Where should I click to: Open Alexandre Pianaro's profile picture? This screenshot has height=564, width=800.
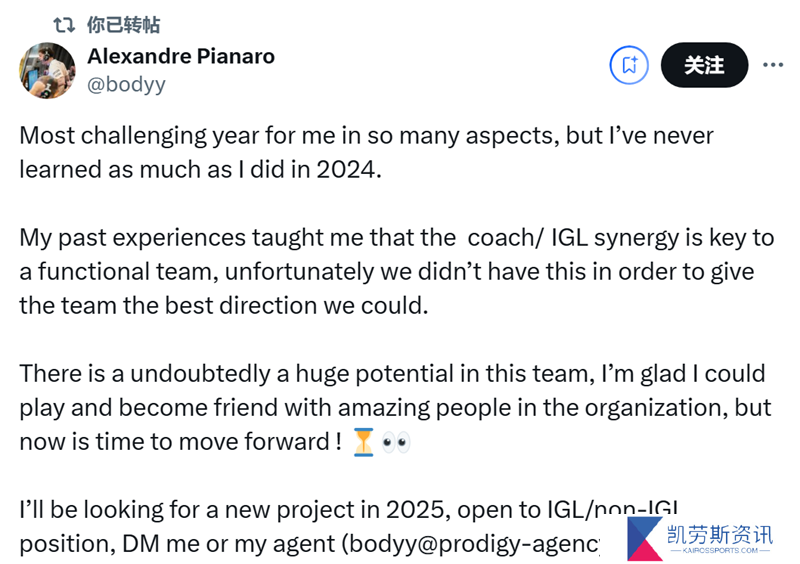pos(47,70)
